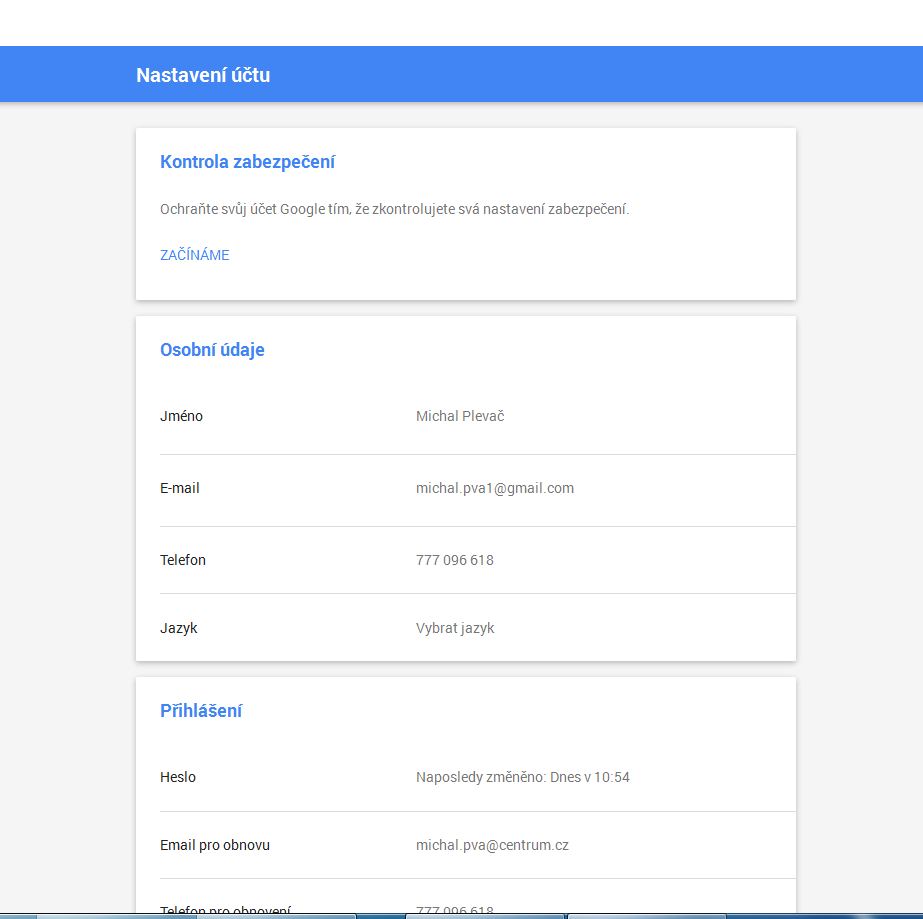Click the michal.pva1@gmail.com address

tap(494, 488)
